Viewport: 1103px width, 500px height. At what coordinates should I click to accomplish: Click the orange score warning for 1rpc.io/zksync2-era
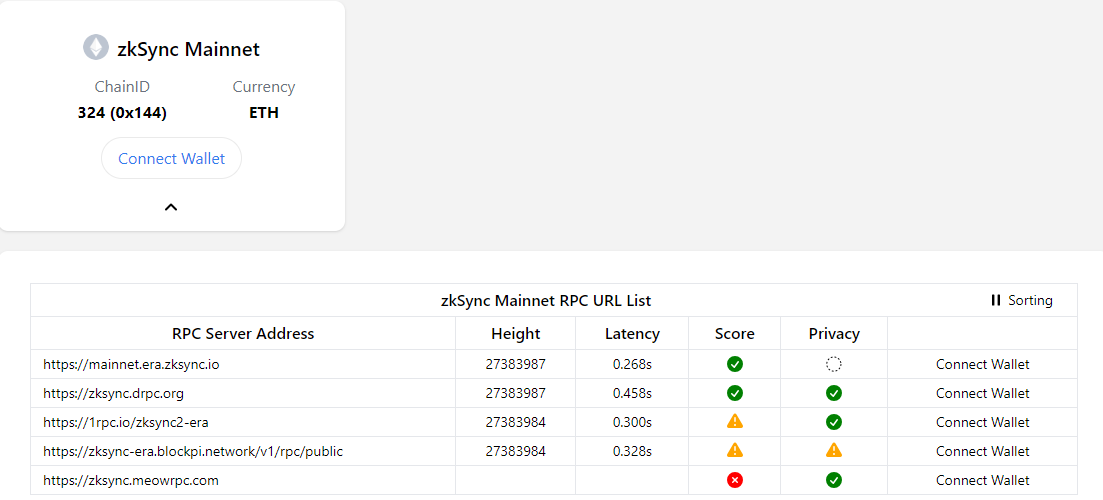point(735,421)
